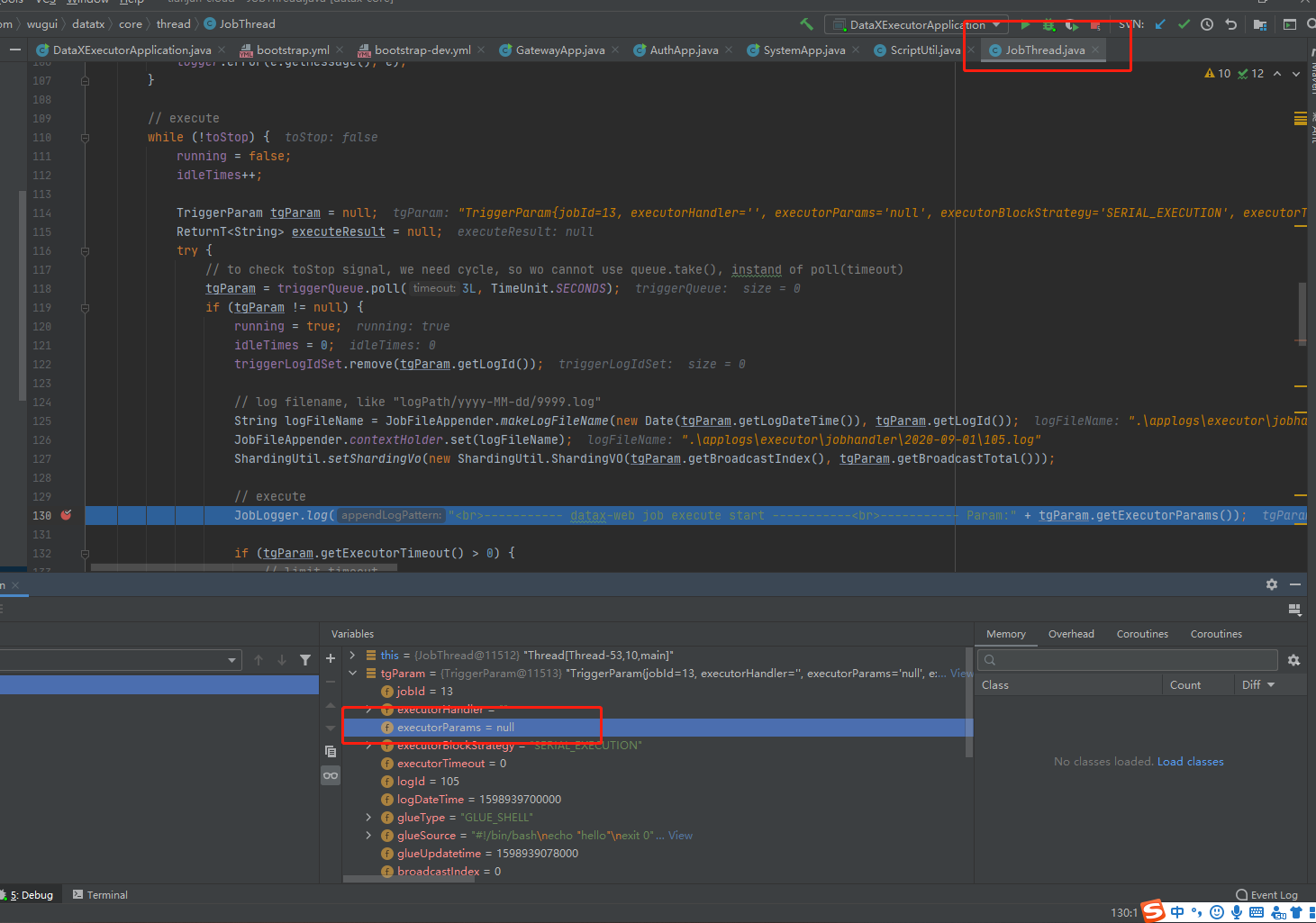This screenshot has height=923, width=1316.
Task: Run with coverage icon in toolbar
Action: (x=1071, y=24)
